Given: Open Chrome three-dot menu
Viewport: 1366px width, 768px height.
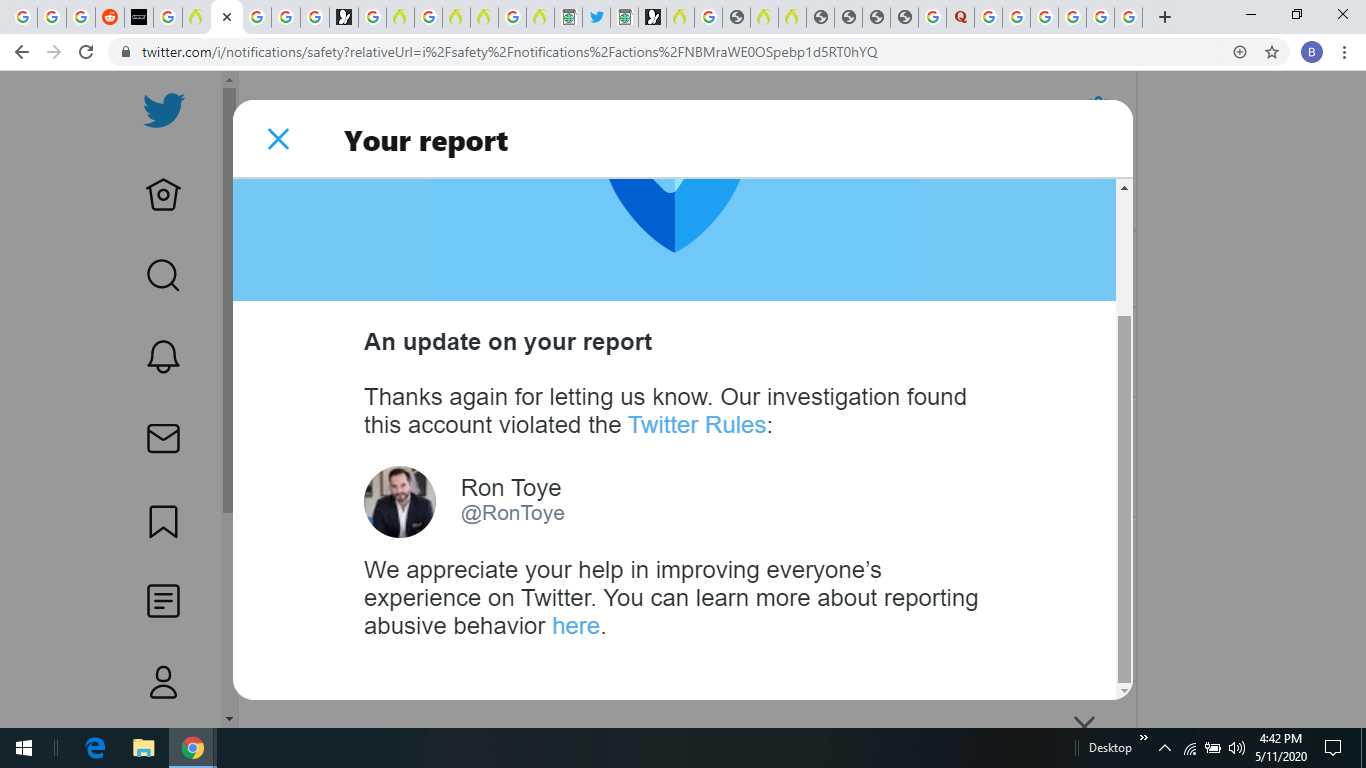Looking at the screenshot, I should [x=1343, y=52].
